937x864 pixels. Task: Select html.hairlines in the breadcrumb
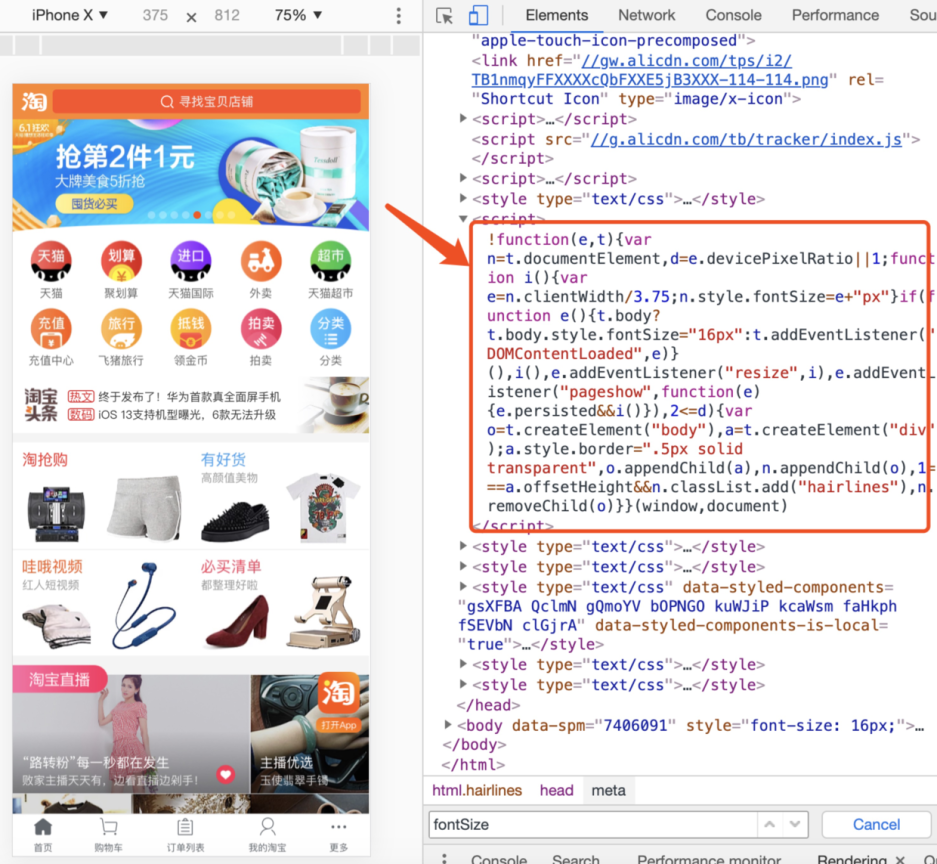(x=477, y=791)
